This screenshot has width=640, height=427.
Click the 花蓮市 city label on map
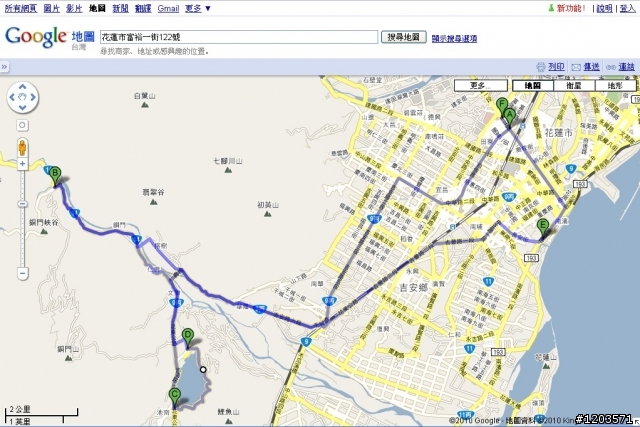[x=558, y=133]
